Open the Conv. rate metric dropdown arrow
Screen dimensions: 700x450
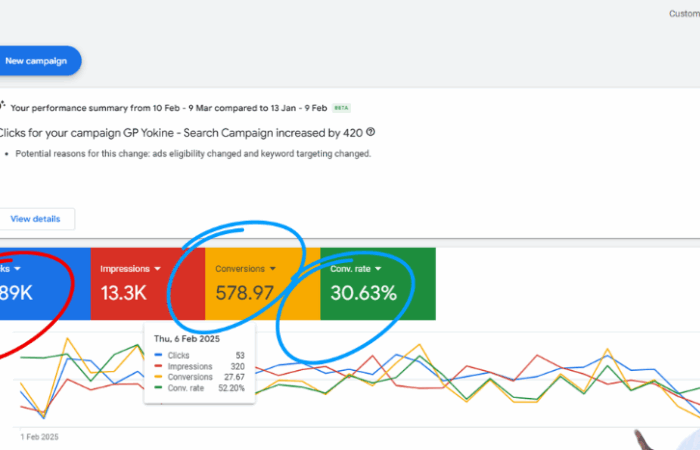379,269
